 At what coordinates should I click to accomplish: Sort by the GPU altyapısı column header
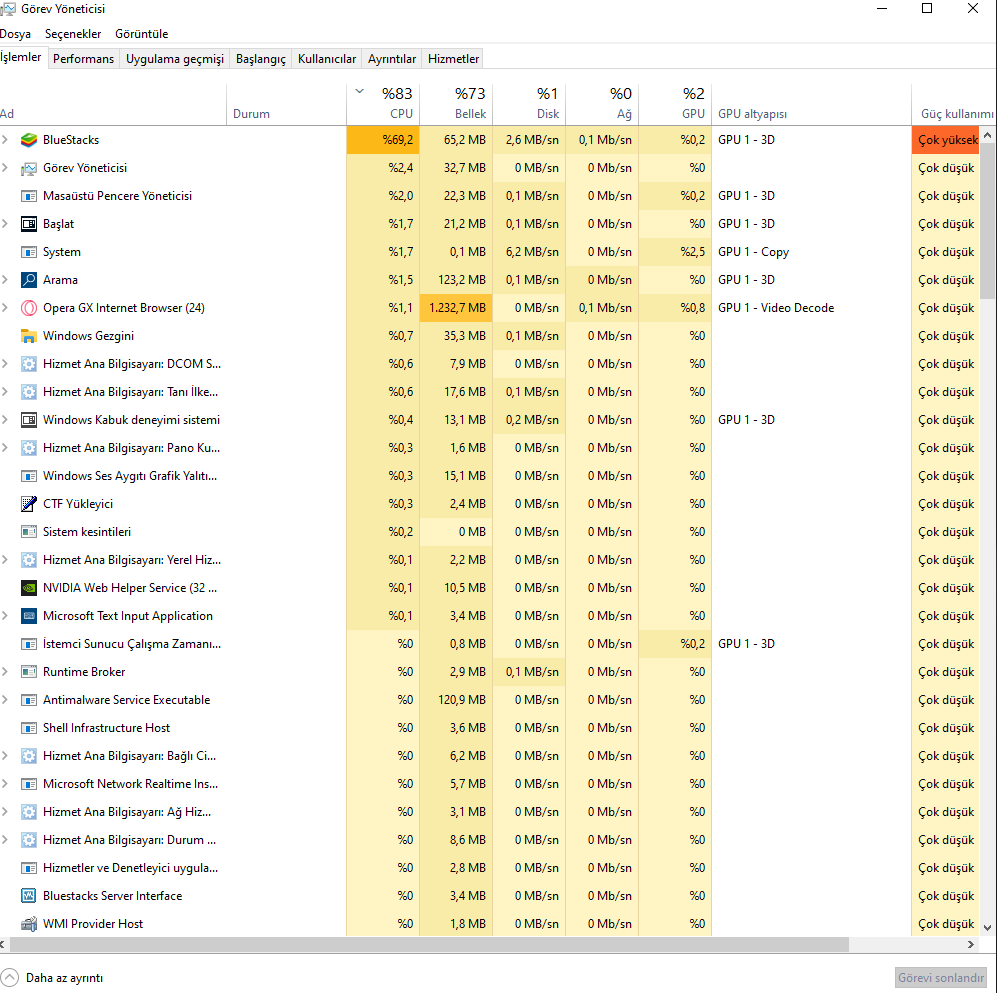pyautogui.click(x=811, y=104)
